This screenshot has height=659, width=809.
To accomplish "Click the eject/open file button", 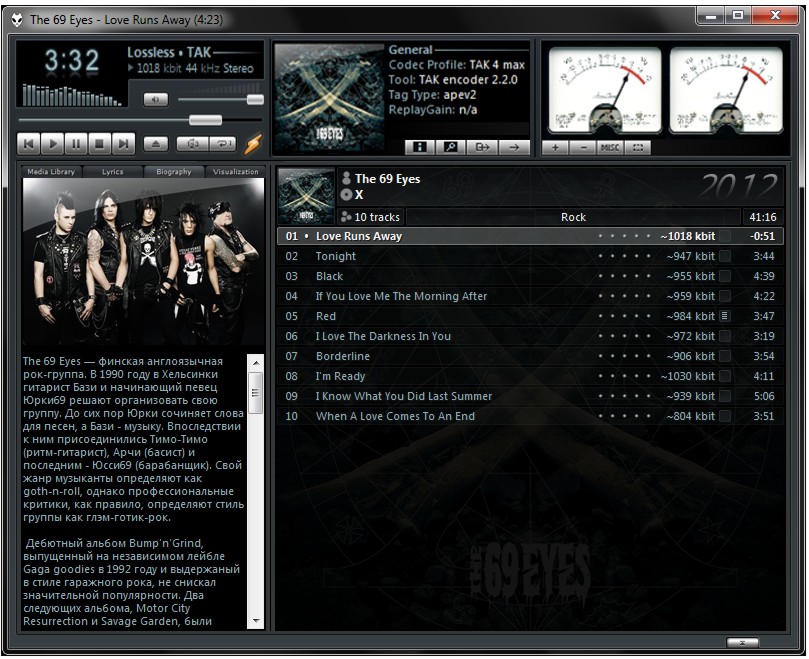I will tap(156, 144).
